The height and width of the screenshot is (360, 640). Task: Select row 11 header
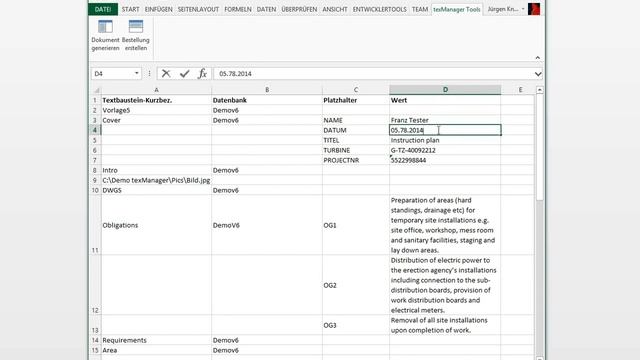click(x=95, y=225)
